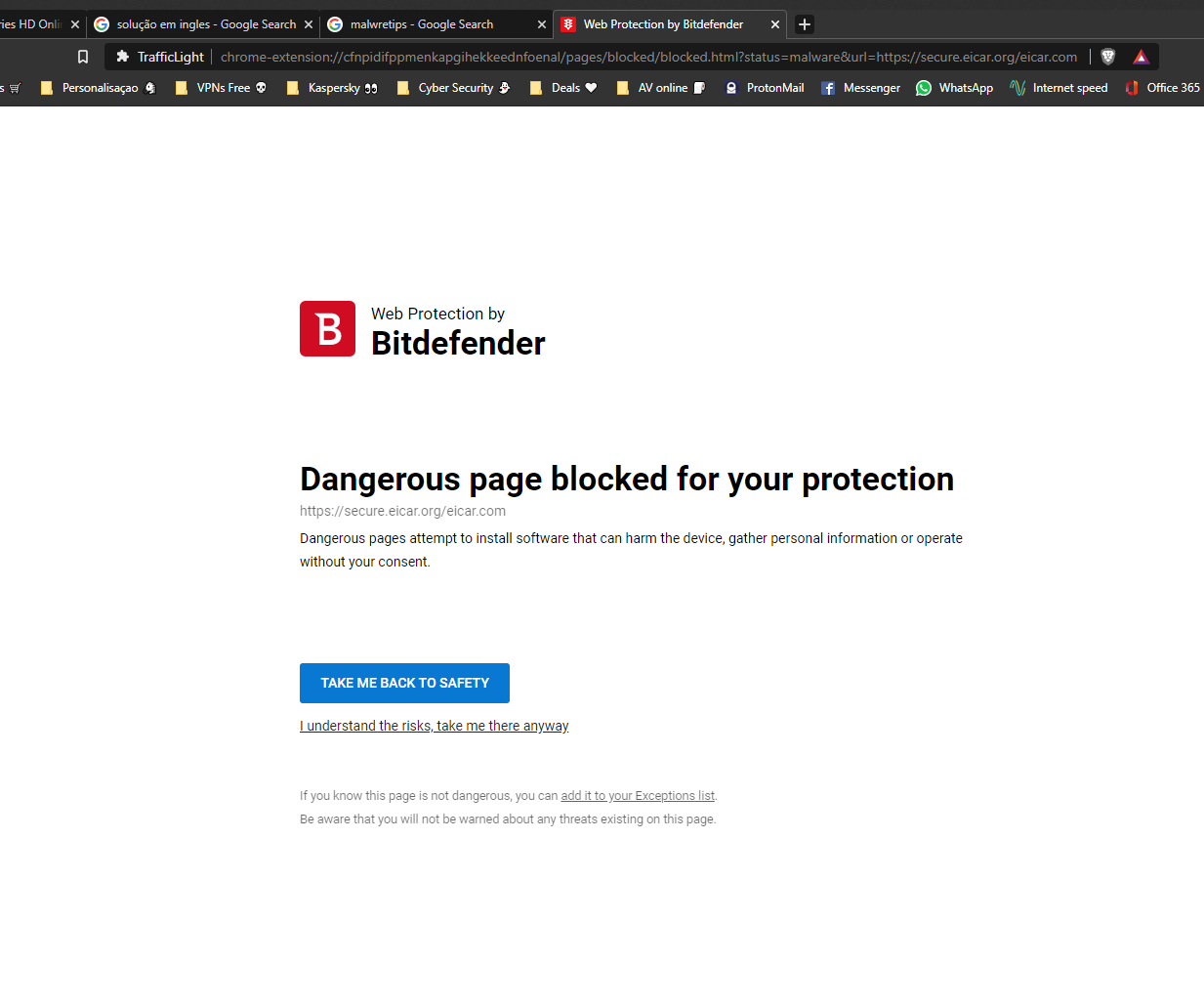Open the WhatsApp bookmark
Screen dimensions: 1204x1007
tap(954, 88)
